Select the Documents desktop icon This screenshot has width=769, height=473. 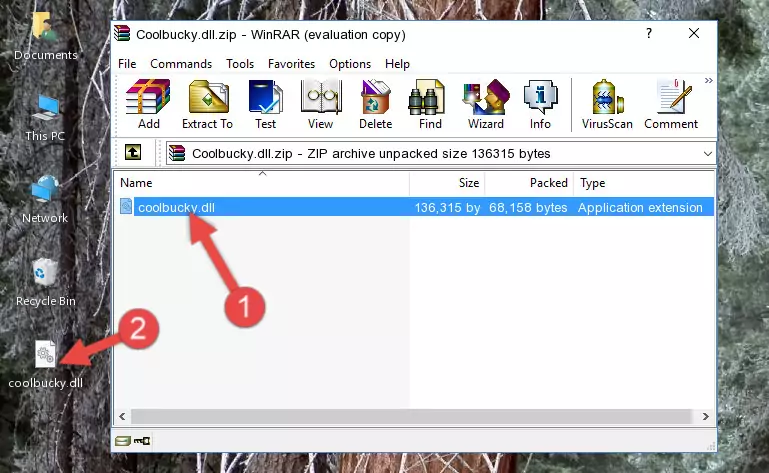[x=45, y=36]
